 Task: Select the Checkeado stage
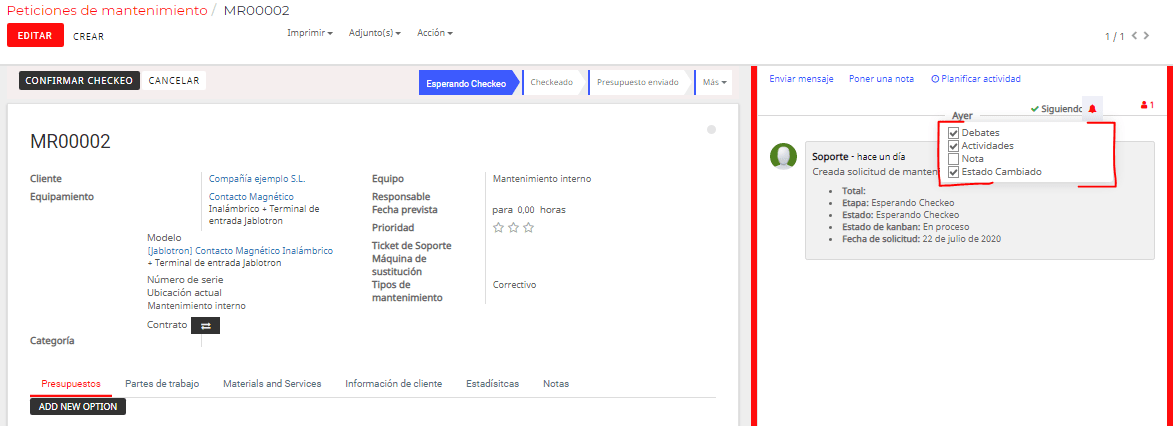(552, 82)
